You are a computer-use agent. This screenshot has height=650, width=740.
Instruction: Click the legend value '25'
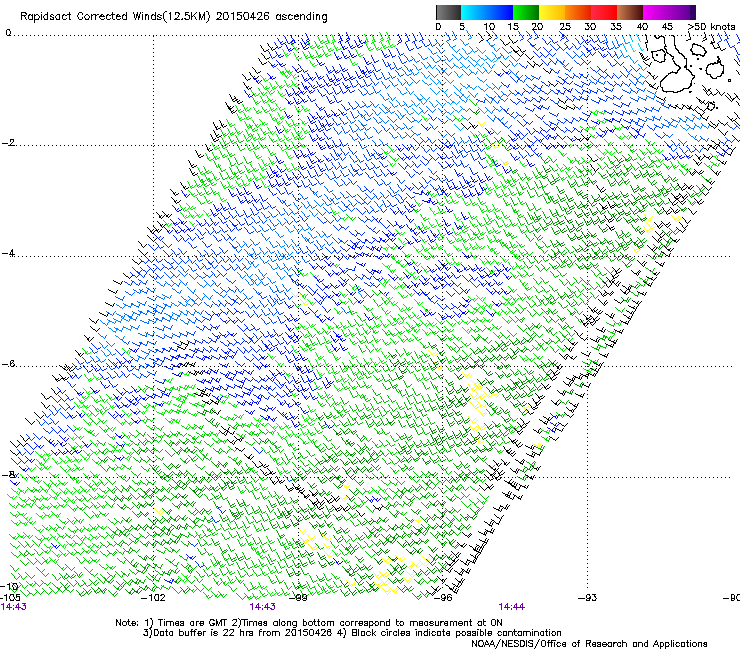[x=565, y=27]
